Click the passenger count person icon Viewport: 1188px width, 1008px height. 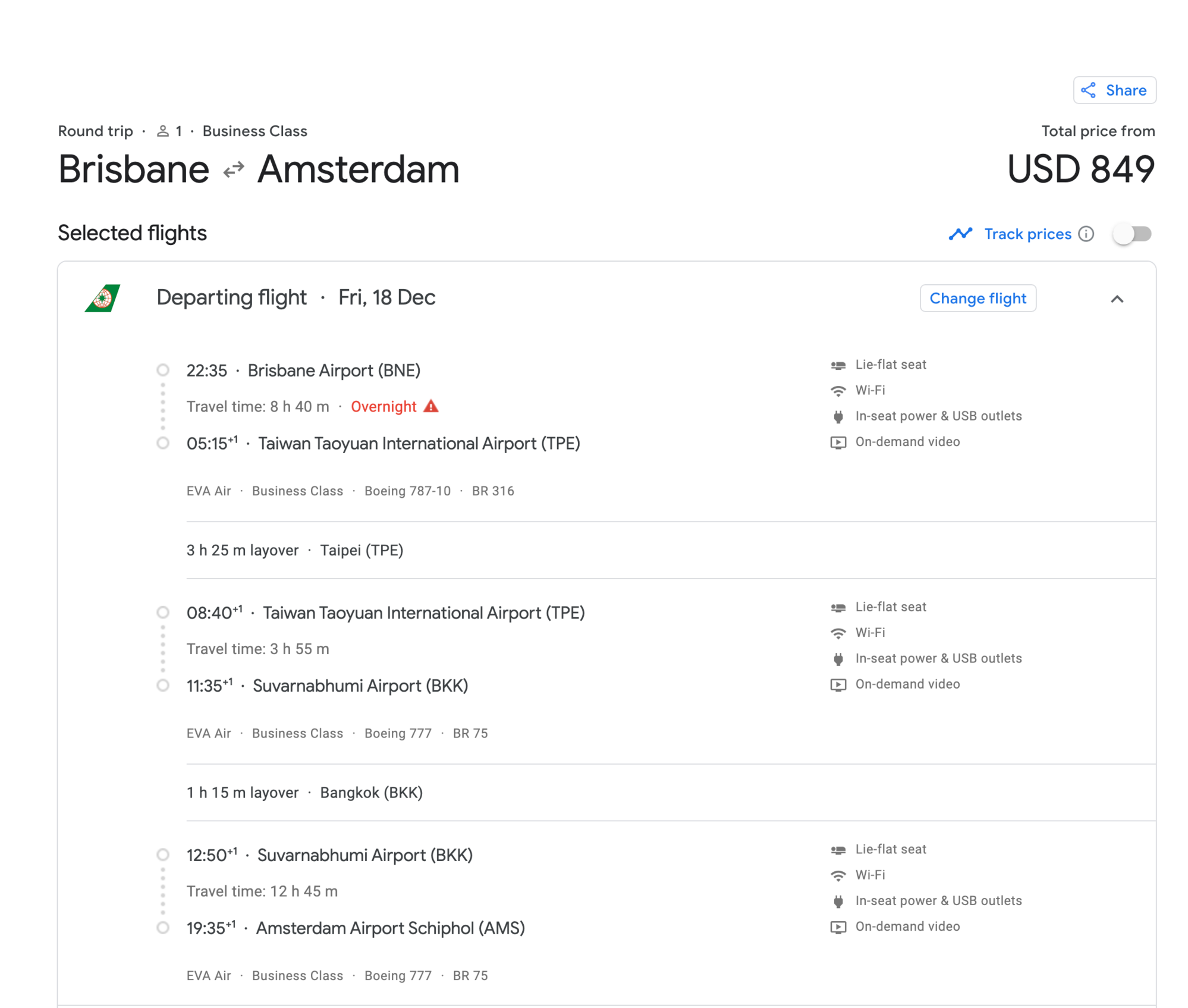coord(162,131)
